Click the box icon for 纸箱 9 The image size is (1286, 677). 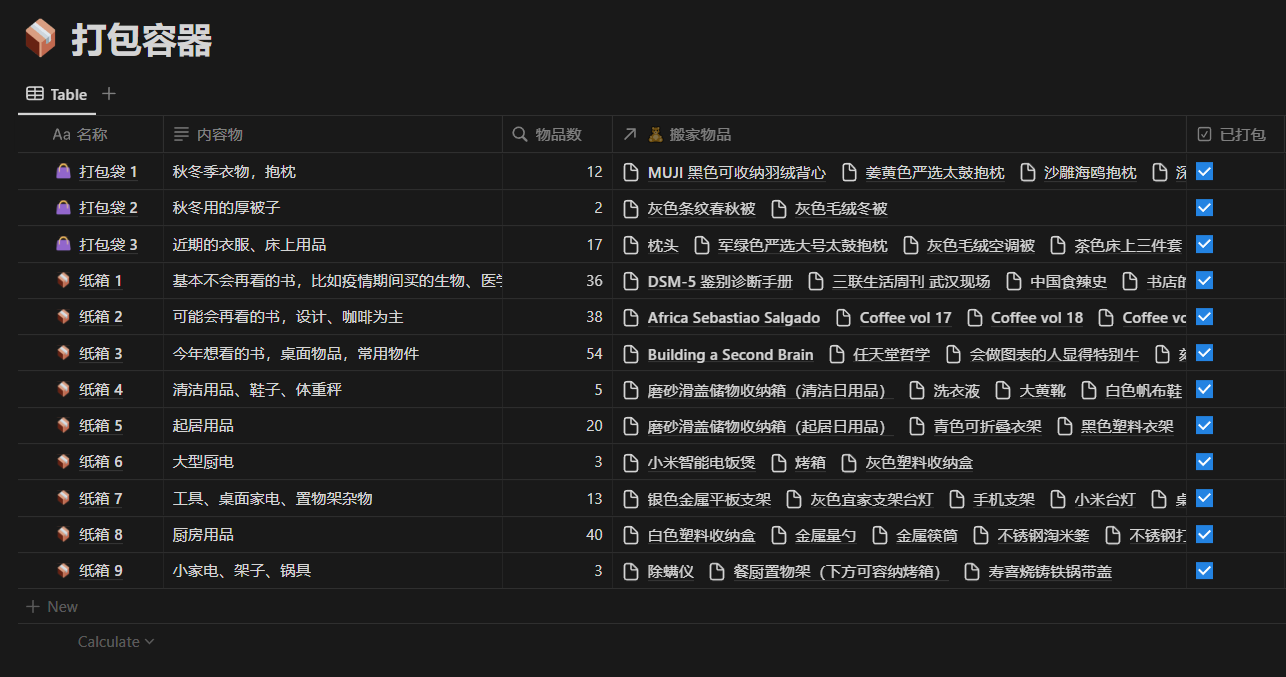pos(63,571)
